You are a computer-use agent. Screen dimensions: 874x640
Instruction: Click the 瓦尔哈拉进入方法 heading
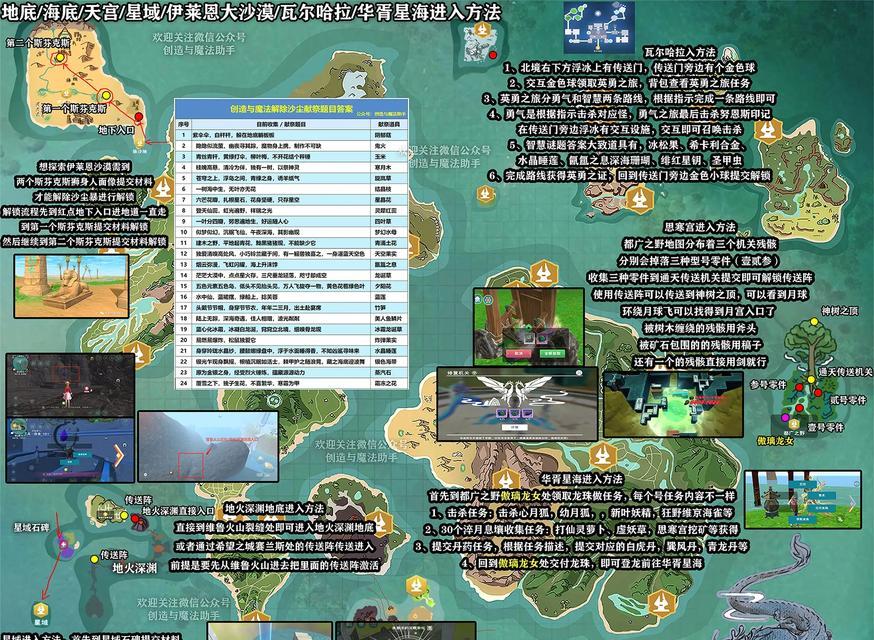pyautogui.click(x=679, y=52)
